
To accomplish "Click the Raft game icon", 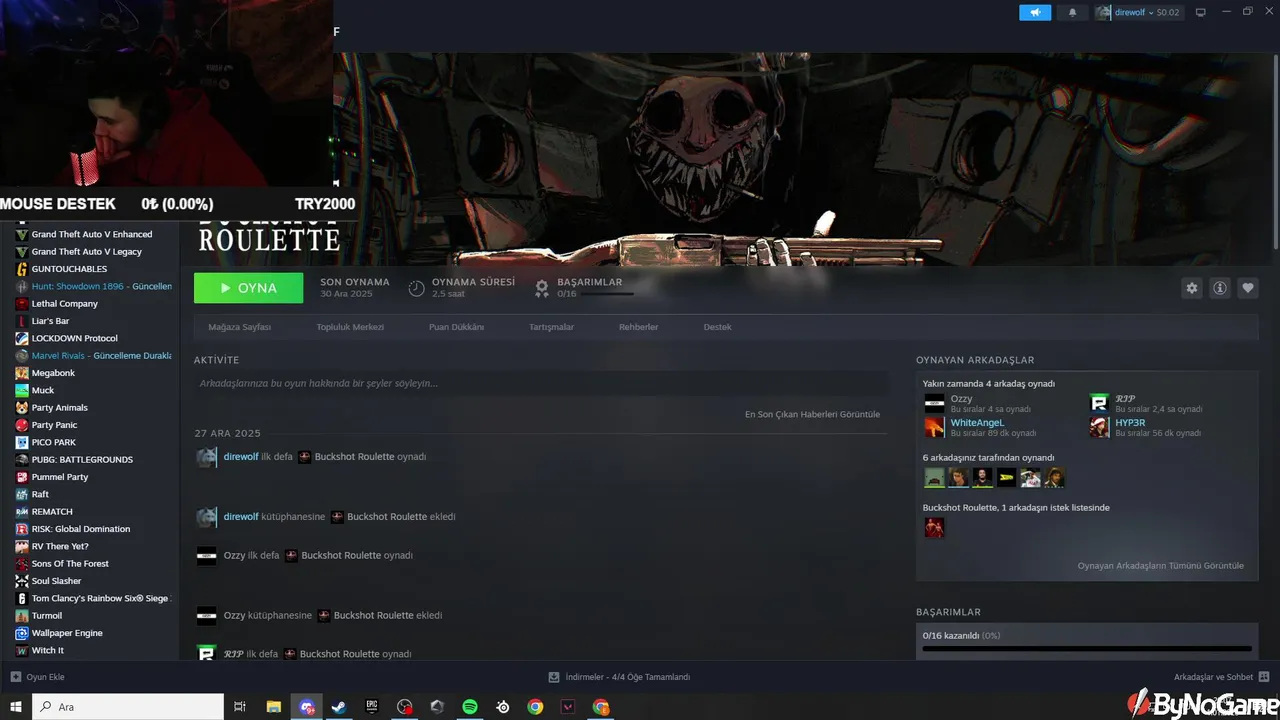I will click(22, 494).
